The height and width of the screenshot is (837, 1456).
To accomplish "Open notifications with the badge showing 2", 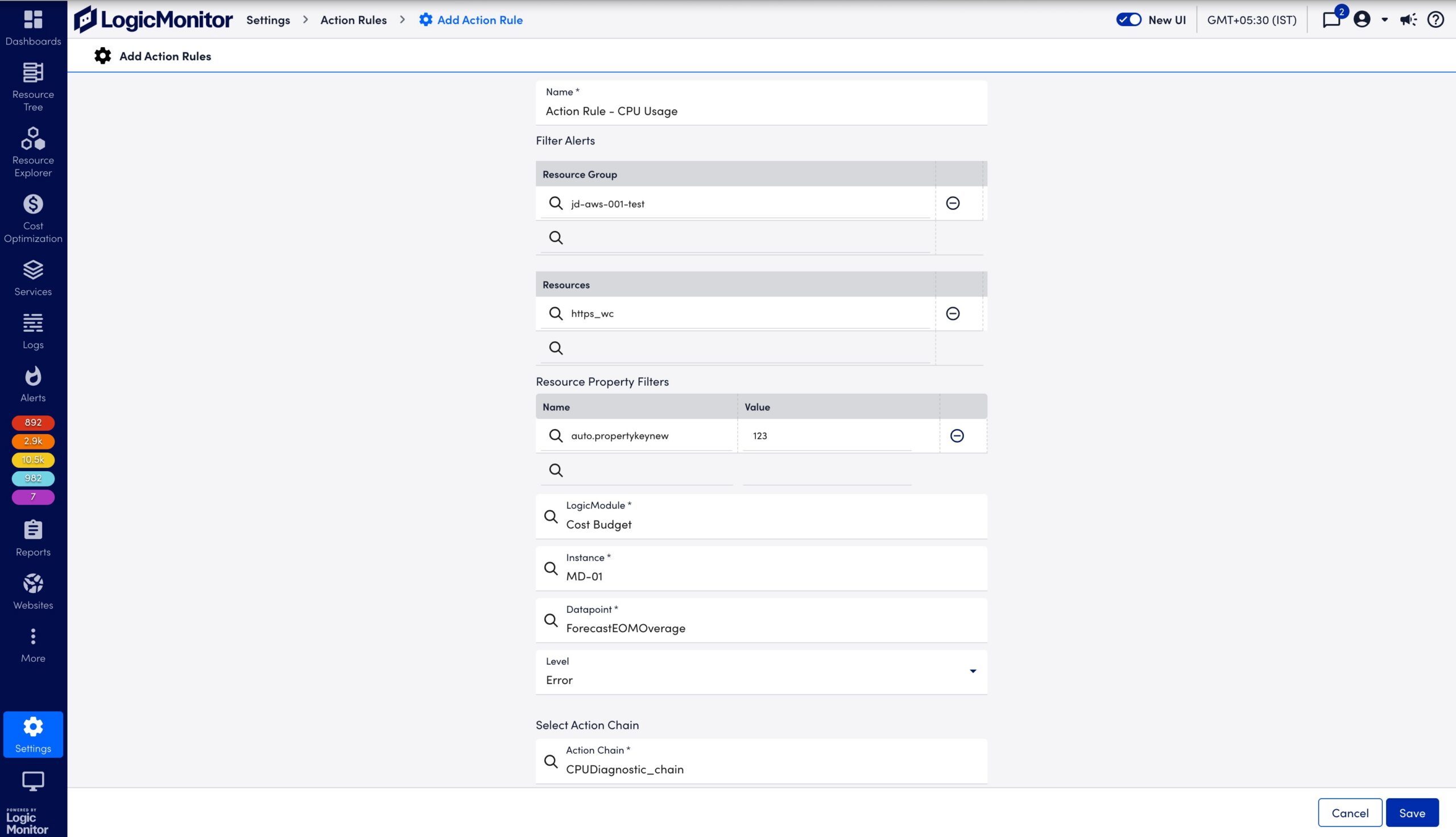I will [1332, 19].
